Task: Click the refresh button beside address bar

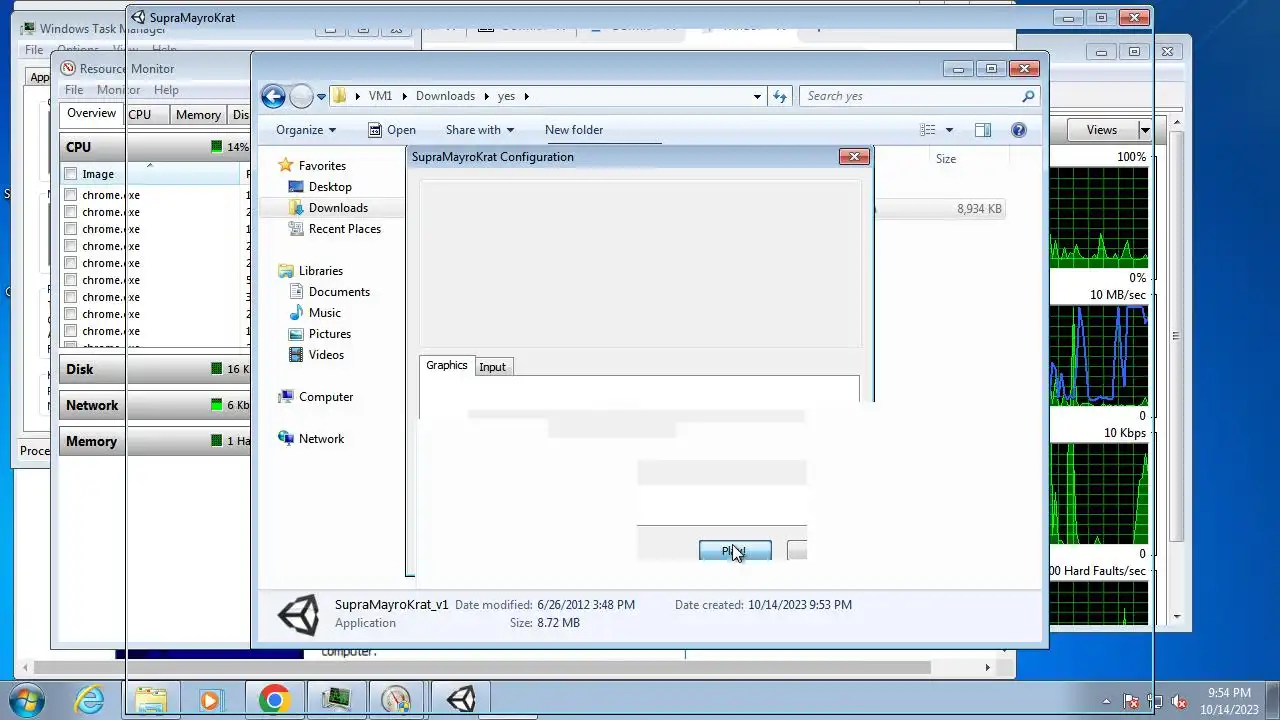Action: point(780,96)
